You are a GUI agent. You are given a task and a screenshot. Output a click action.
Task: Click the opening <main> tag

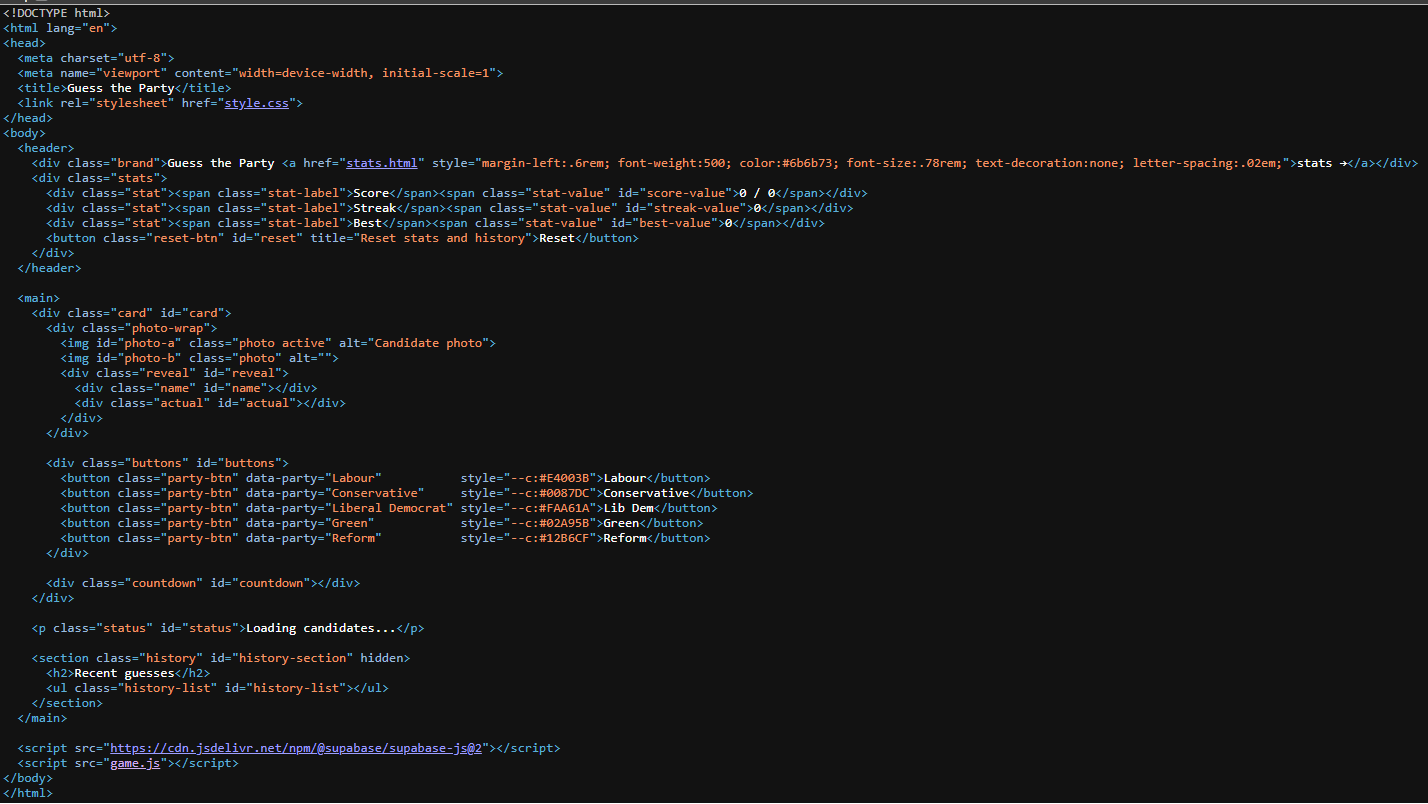pos(39,298)
